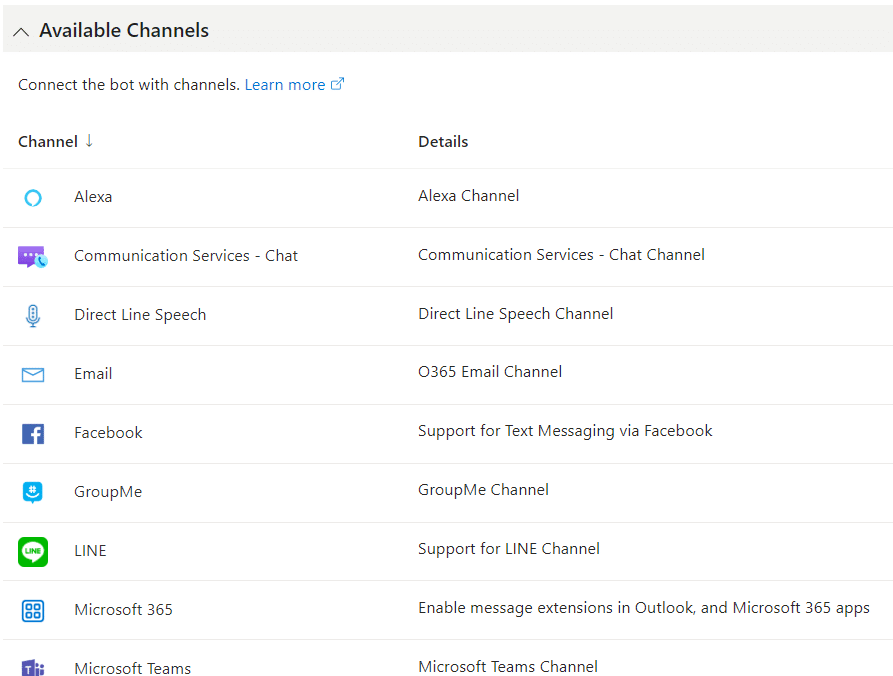
Task: Click the Details column header
Action: click(443, 142)
